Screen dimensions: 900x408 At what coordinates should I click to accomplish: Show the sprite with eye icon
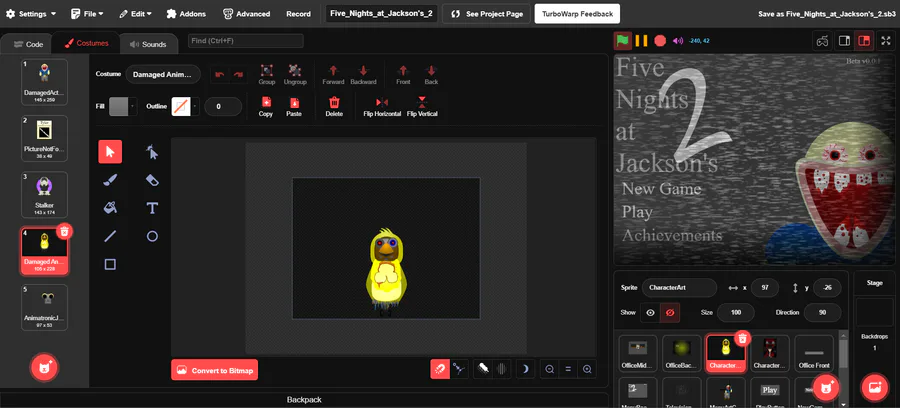point(650,313)
